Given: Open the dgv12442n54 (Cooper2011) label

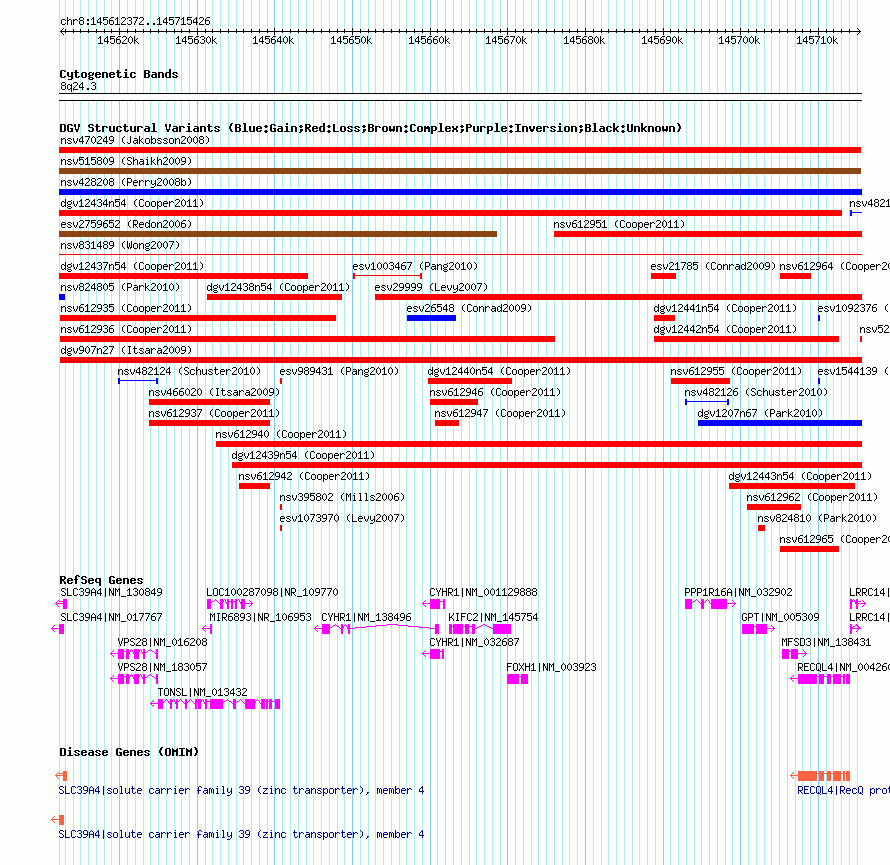Looking at the screenshot, I should (x=725, y=329).
